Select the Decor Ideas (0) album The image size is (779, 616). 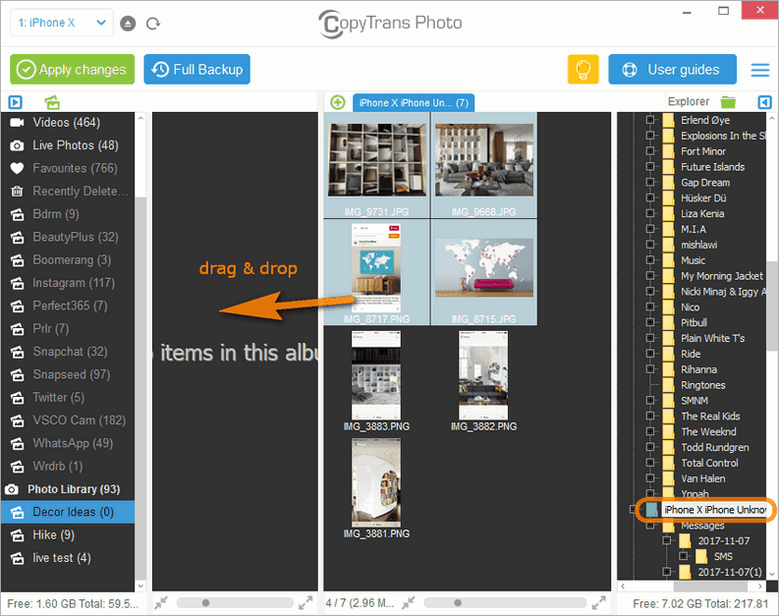[68, 512]
